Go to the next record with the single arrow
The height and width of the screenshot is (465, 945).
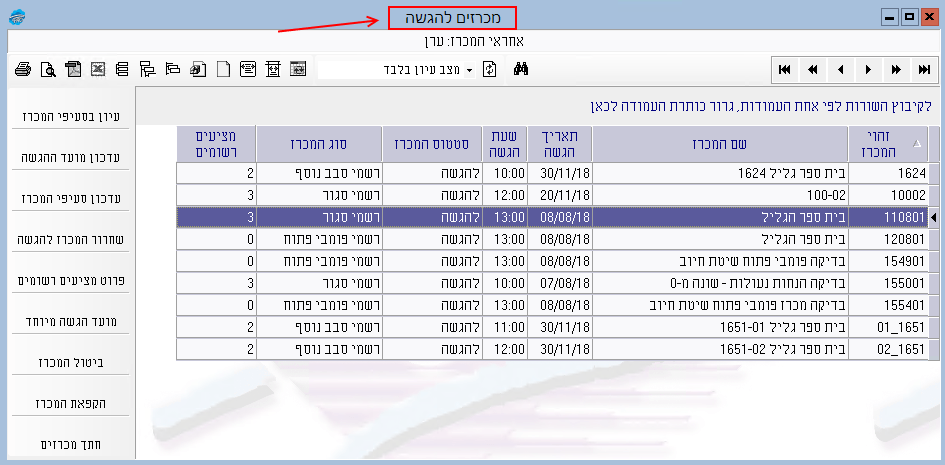[868, 69]
